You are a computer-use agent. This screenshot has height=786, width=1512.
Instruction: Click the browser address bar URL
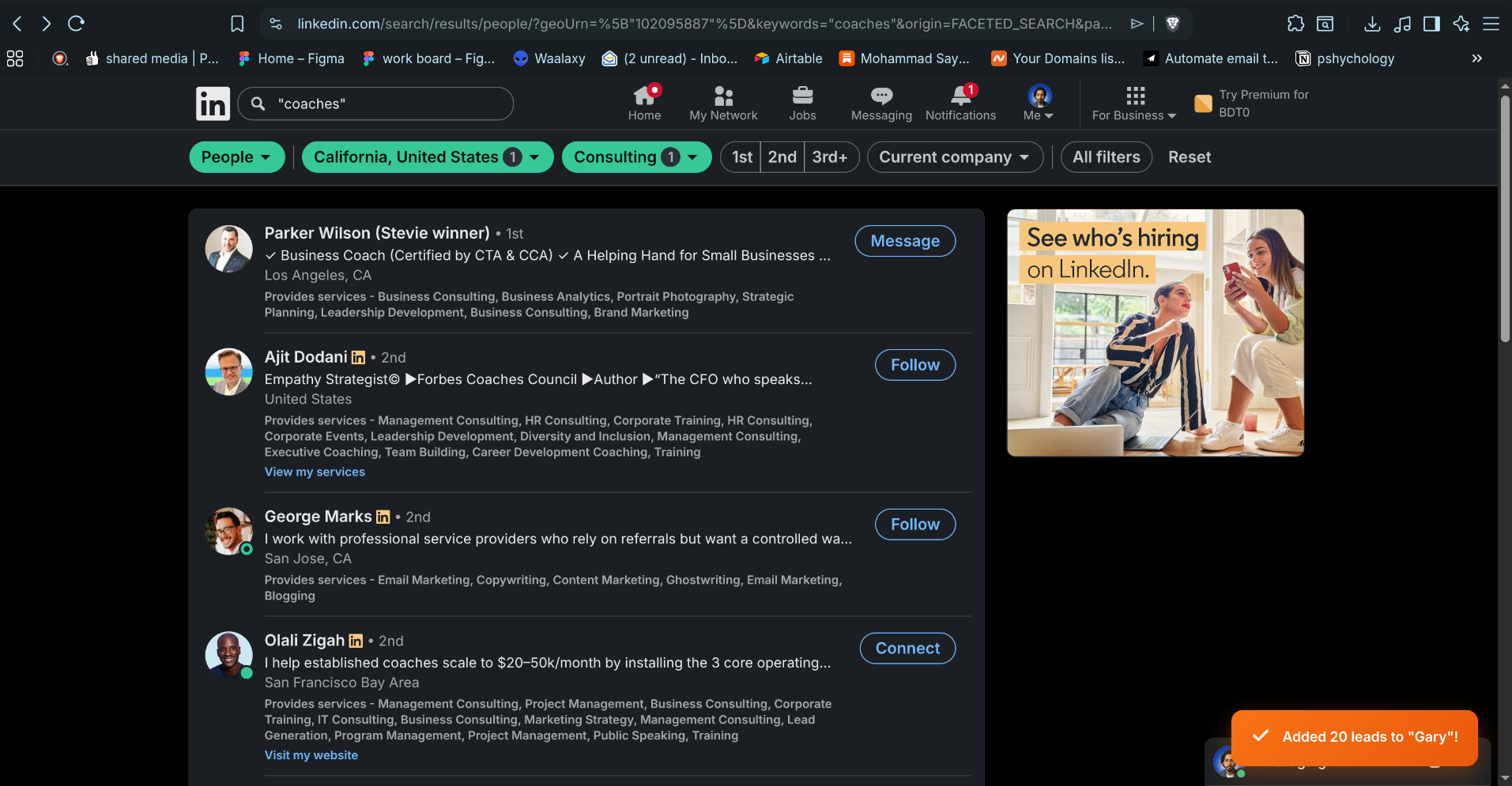[704, 24]
